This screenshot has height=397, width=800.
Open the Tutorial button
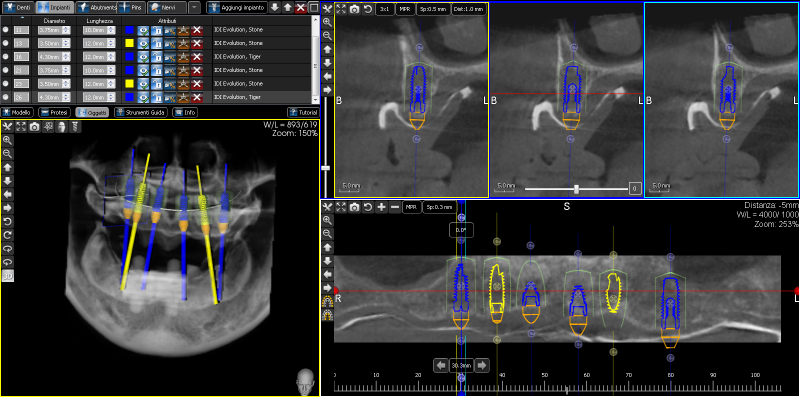(x=301, y=112)
